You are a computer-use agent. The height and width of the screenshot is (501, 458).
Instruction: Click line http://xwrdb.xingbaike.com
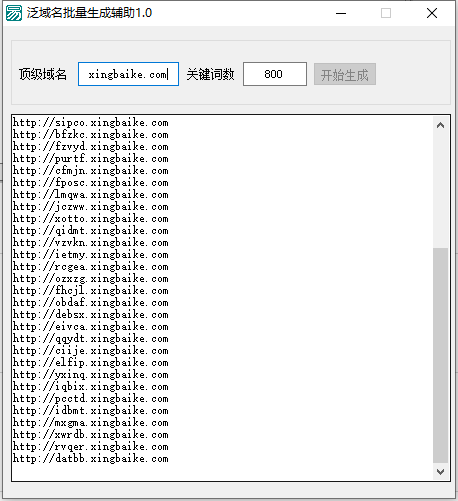[x=91, y=435]
